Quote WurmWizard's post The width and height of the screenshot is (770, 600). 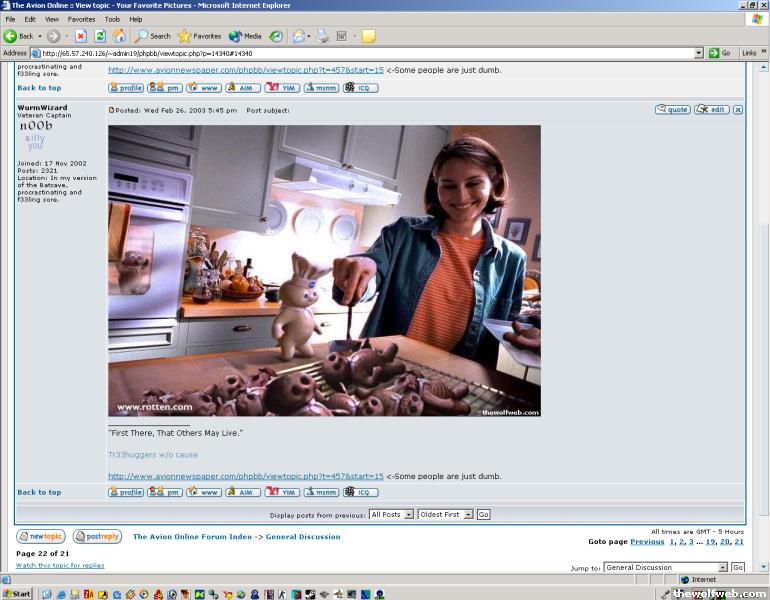coord(673,109)
